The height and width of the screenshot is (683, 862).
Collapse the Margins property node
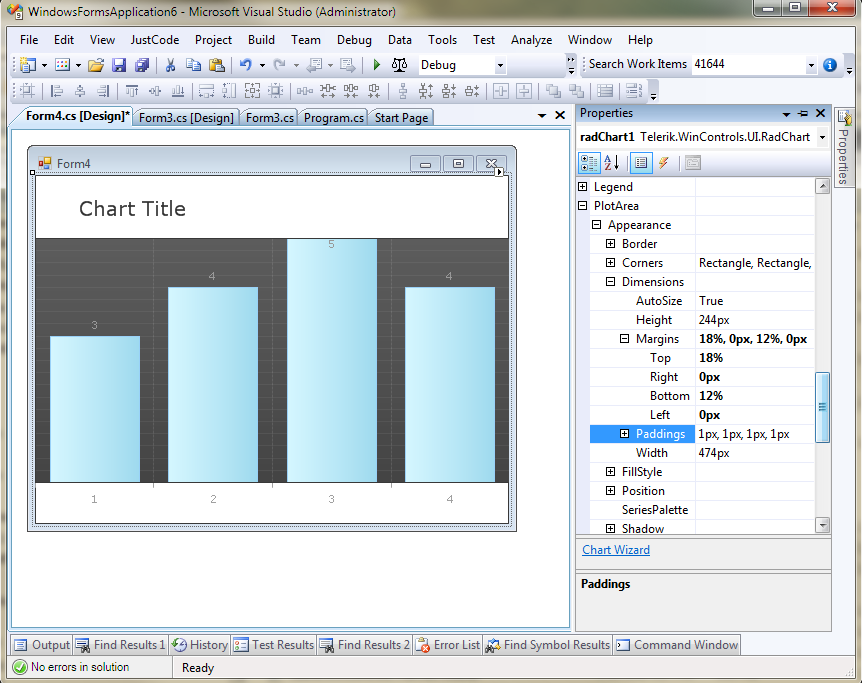625,339
